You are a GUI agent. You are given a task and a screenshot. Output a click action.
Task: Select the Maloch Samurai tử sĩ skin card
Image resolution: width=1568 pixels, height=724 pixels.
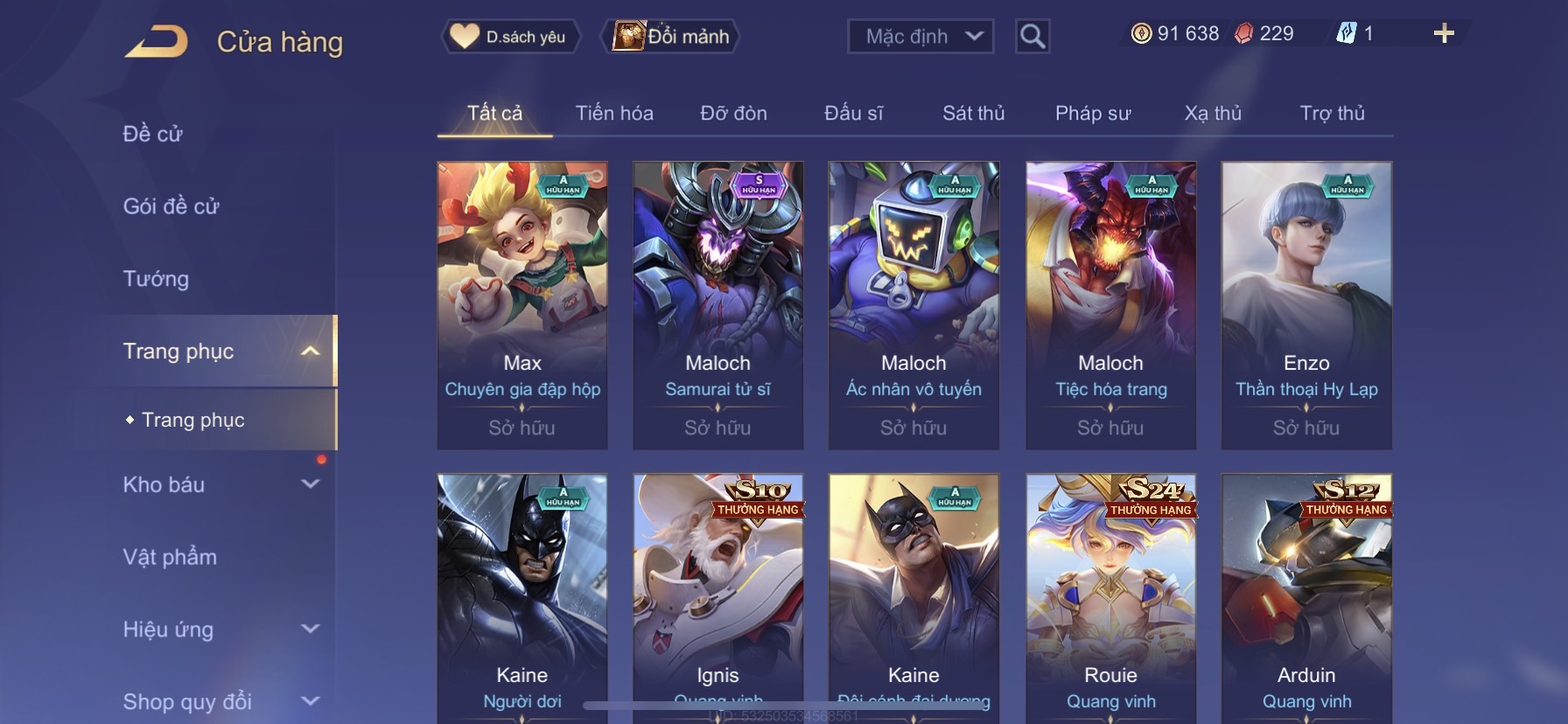pos(717,305)
